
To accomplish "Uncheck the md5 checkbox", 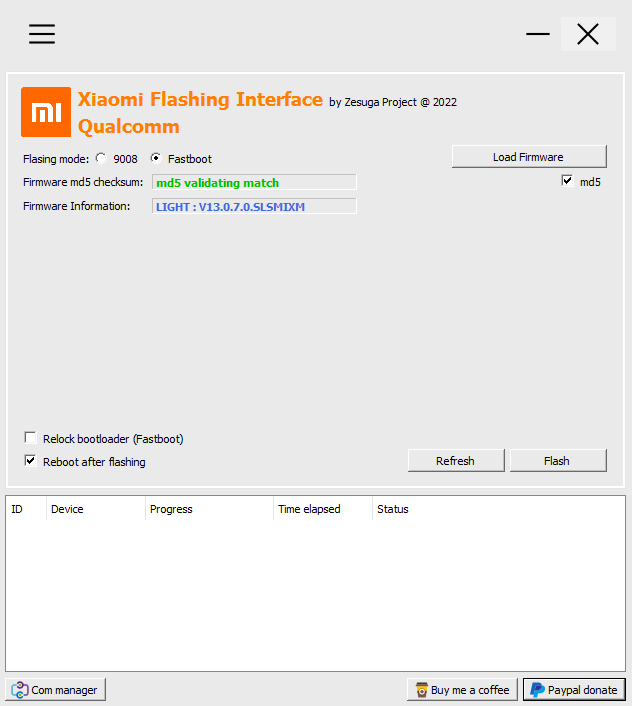I will [568, 181].
